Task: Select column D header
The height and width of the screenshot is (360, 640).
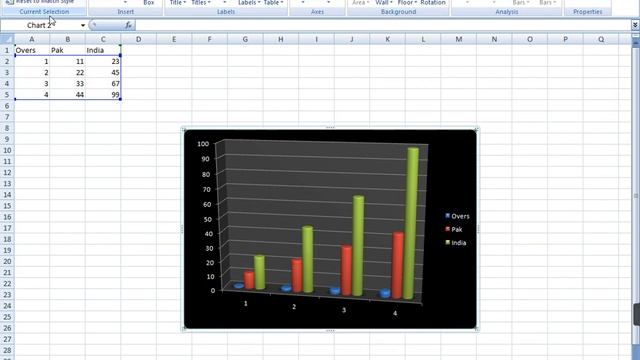Action: coord(138,39)
